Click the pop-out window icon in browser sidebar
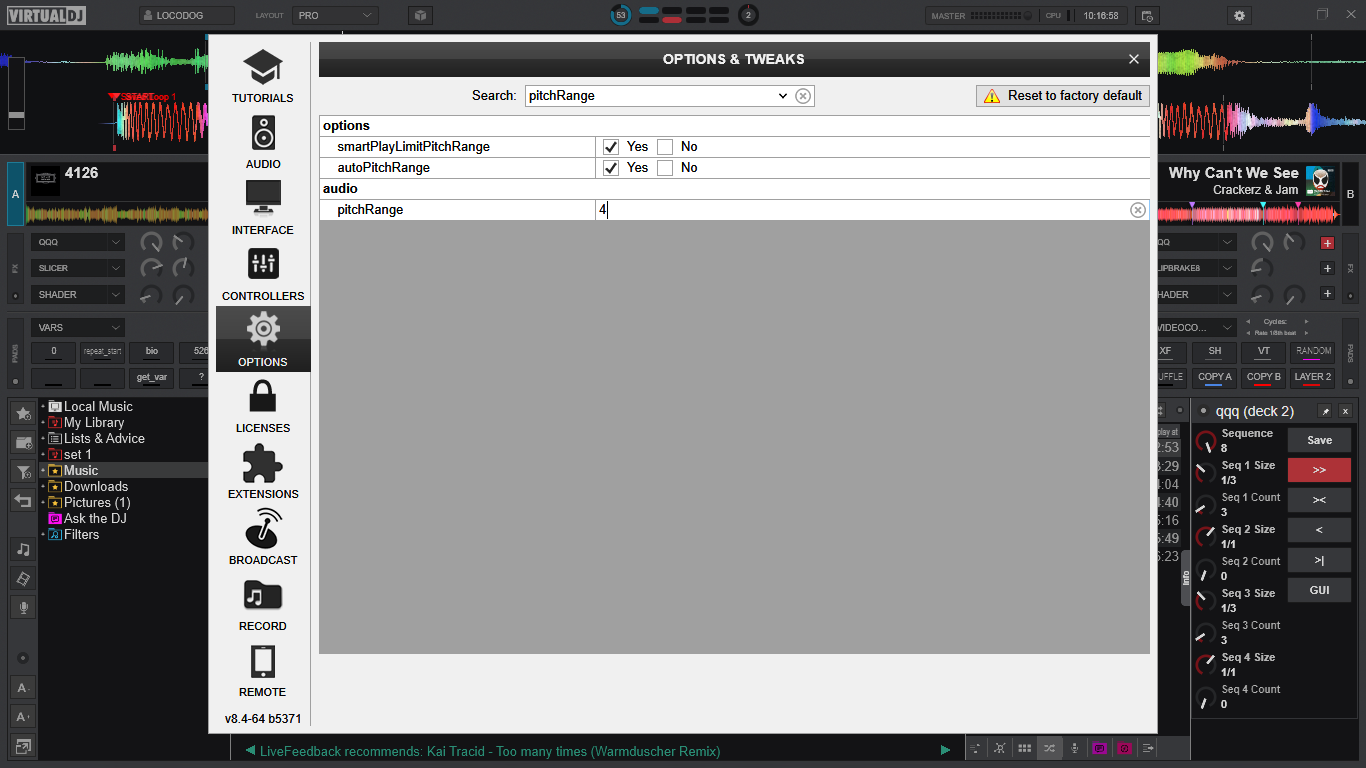Viewport: 1366px width, 768px height. pyautogui.click(x=23, y=745)
